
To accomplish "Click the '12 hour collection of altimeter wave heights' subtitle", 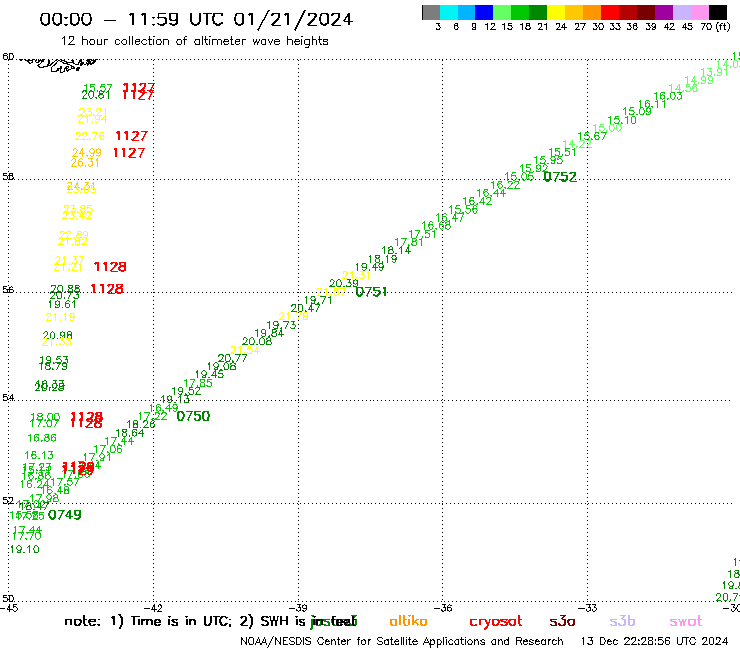I will click(x=194, y=41).
